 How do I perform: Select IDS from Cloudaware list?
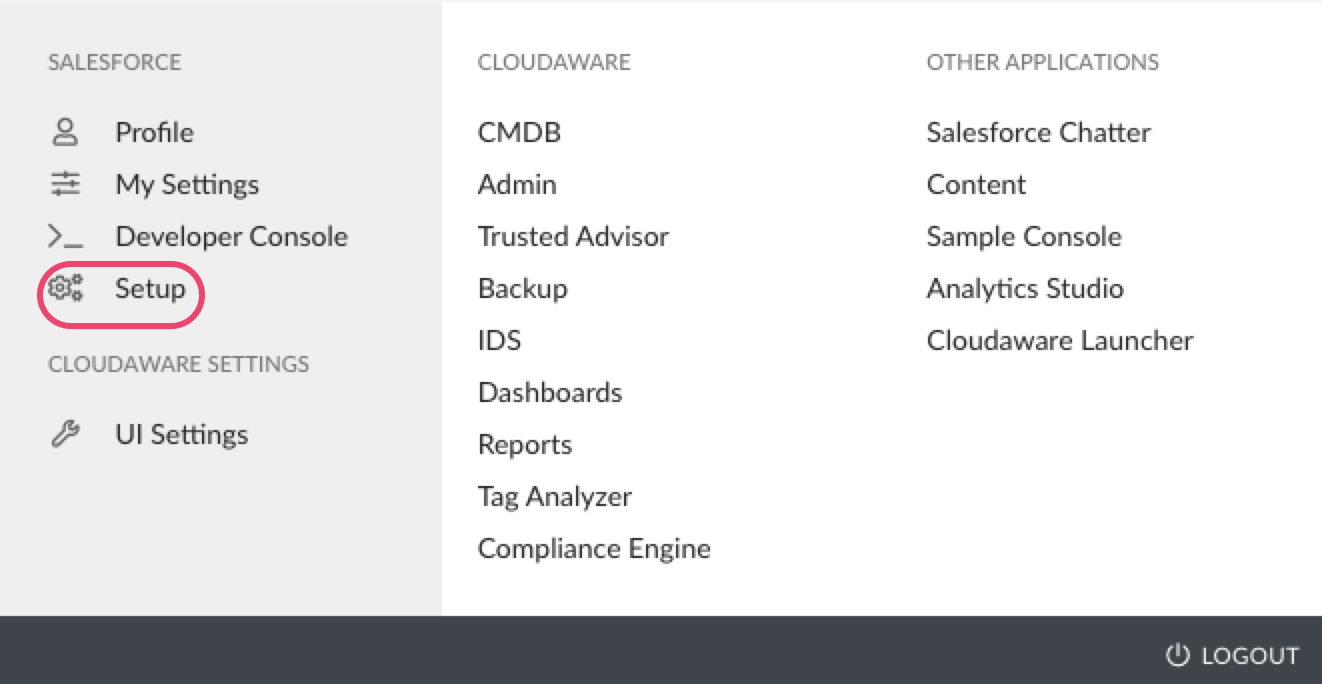tap(499, 340)
